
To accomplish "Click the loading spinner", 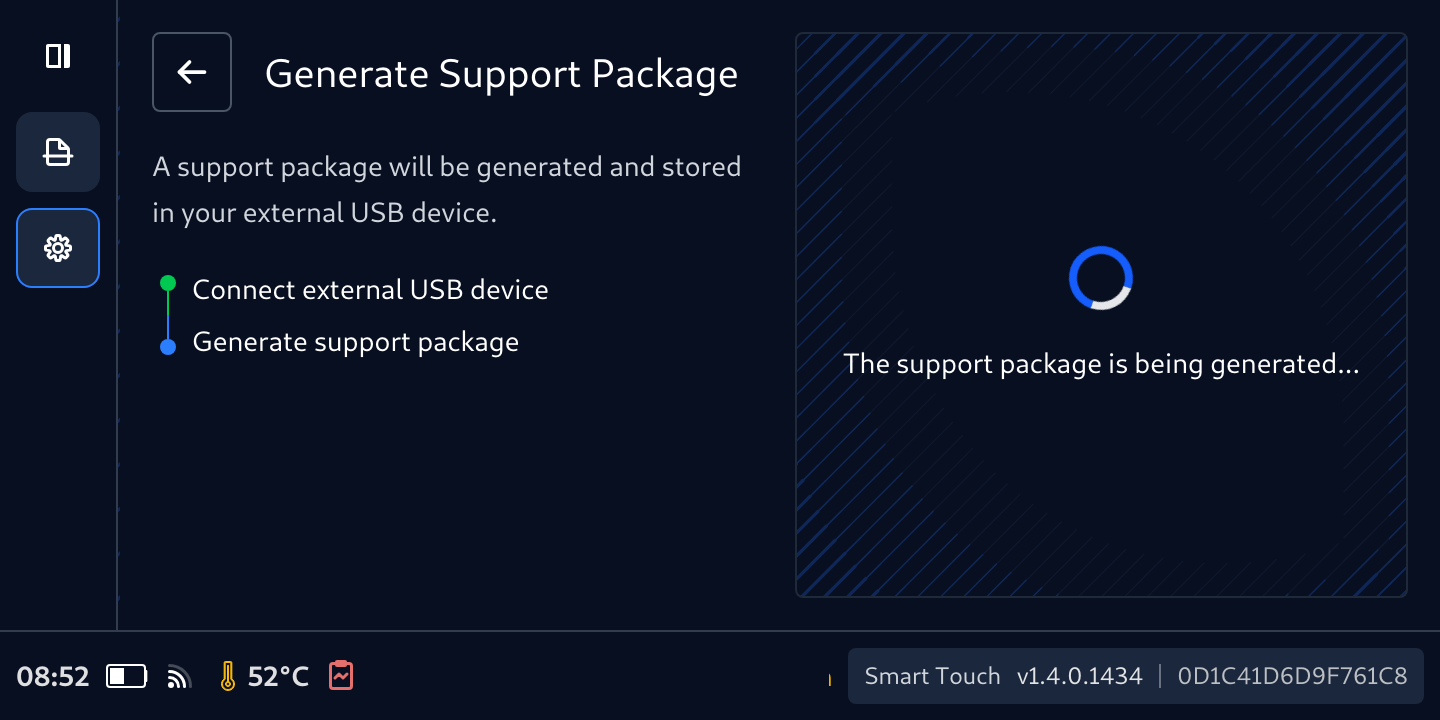I will coord(1100,278).
